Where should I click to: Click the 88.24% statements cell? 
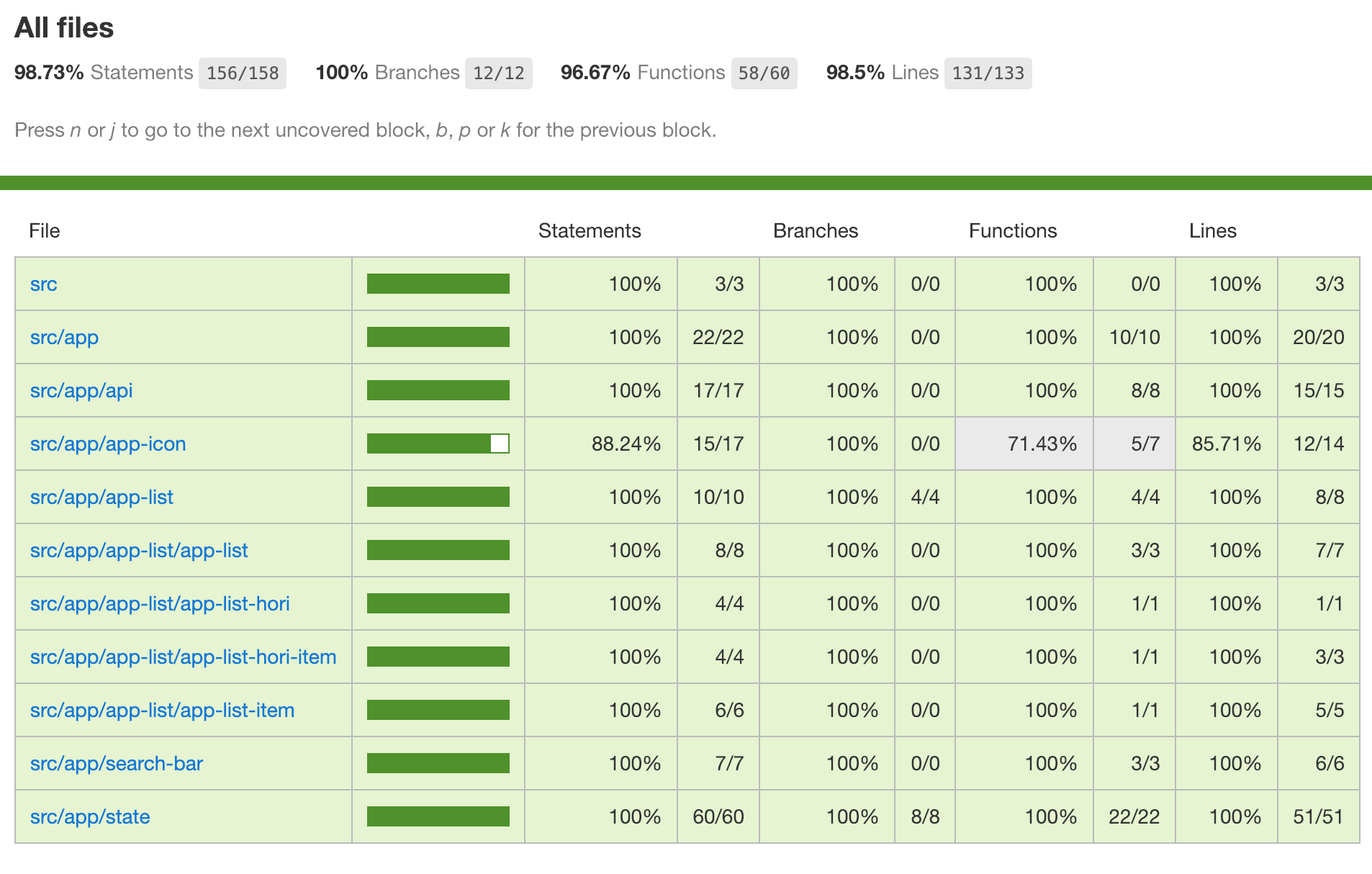[x=601, y=444]
